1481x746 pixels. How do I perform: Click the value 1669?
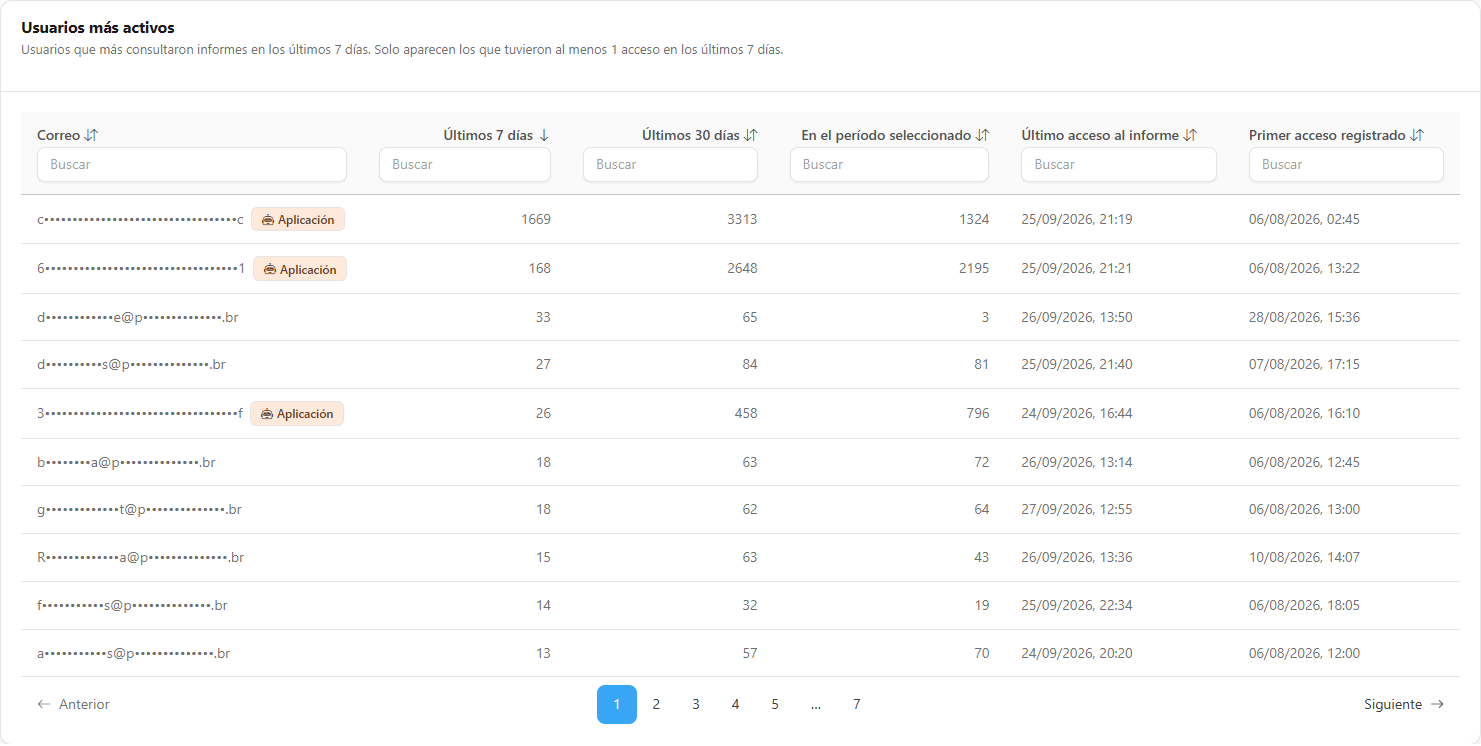coord(536,219)
